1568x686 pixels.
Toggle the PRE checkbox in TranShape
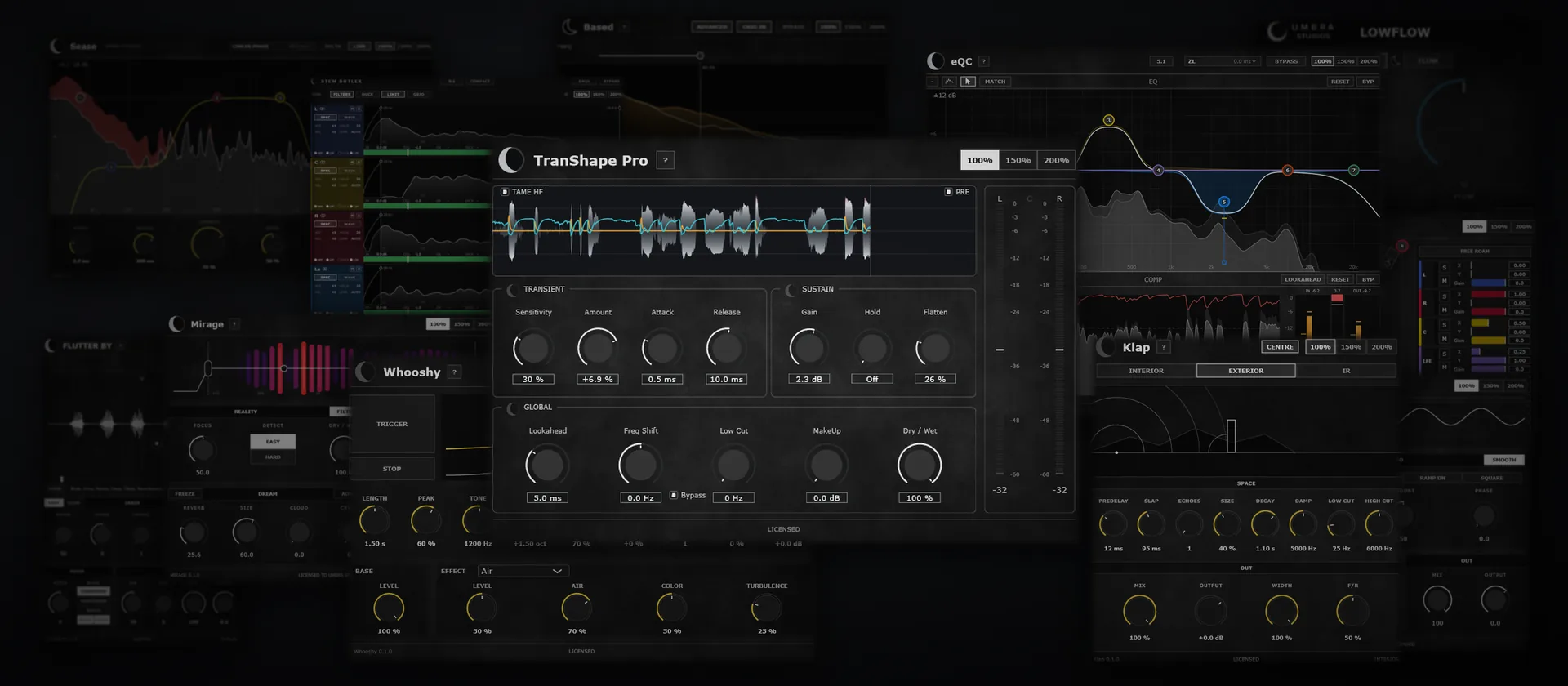[948, 192]
